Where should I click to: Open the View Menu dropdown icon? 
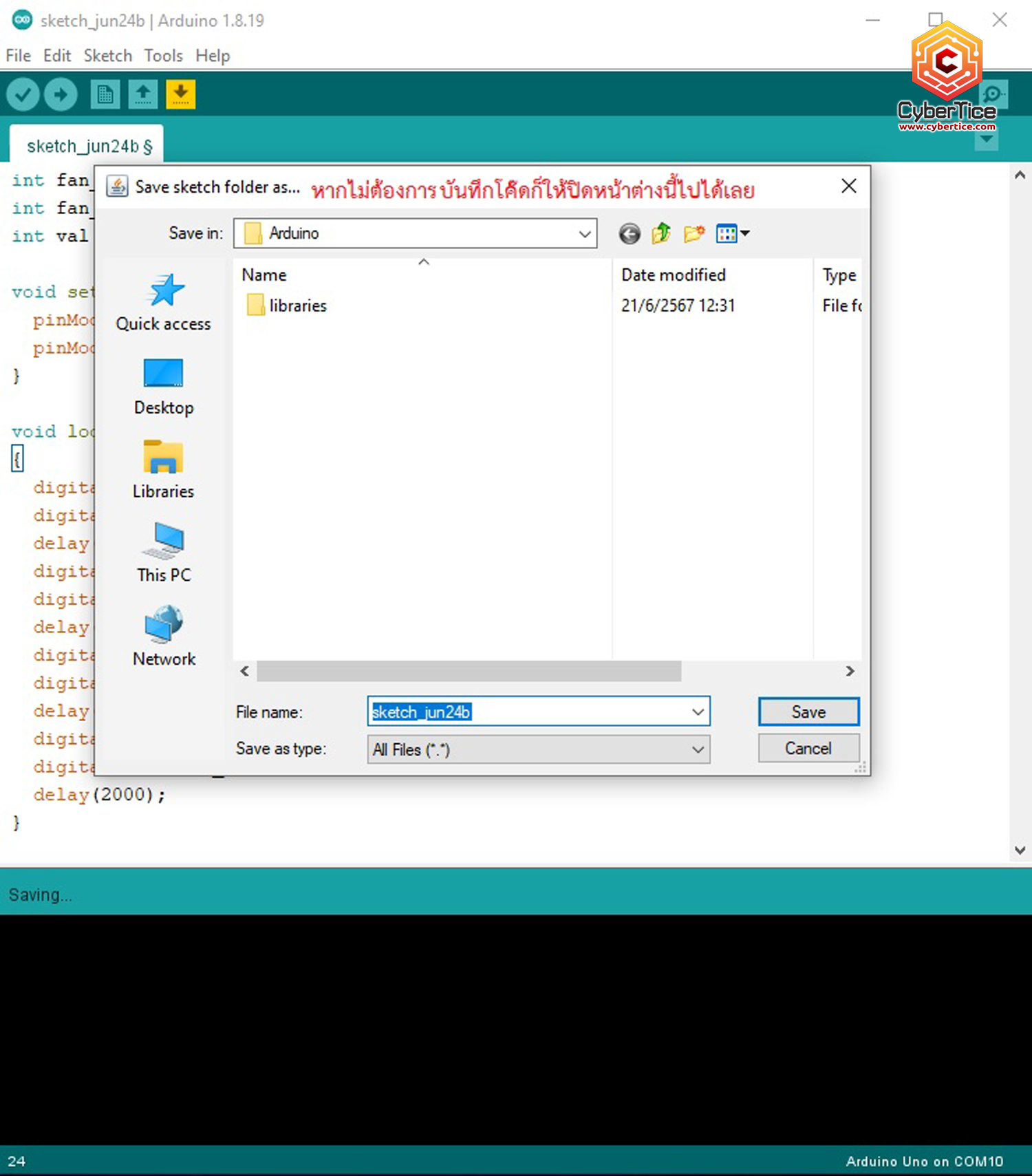732,234
